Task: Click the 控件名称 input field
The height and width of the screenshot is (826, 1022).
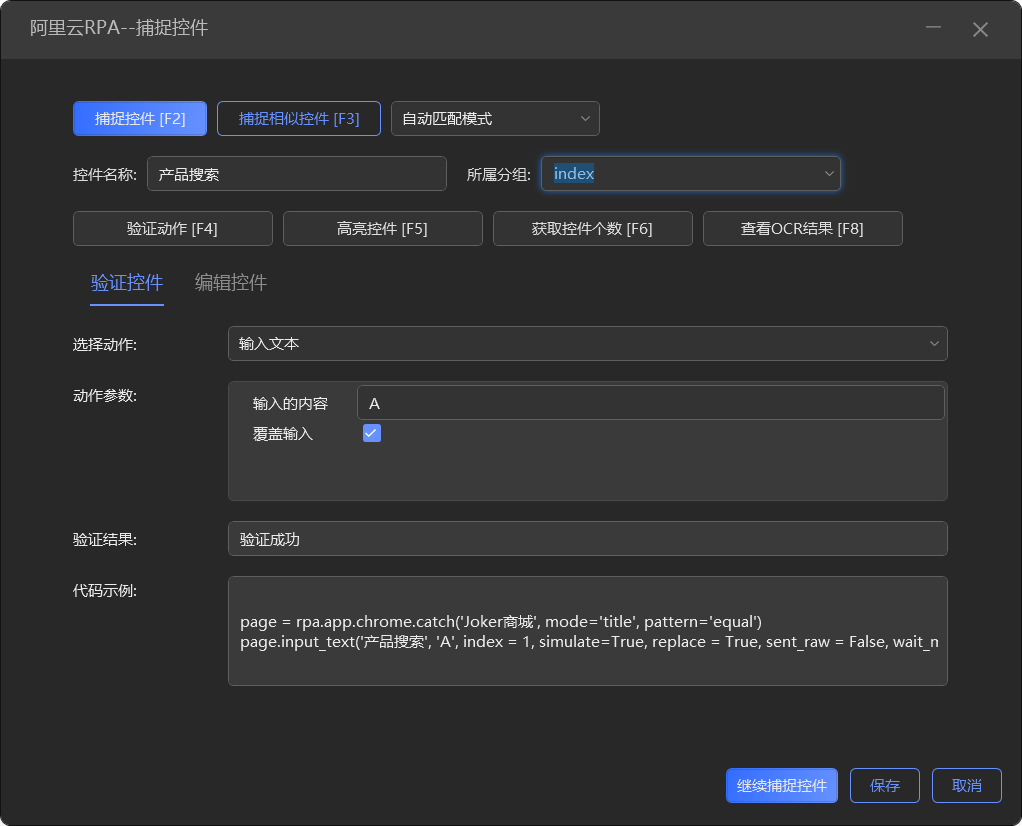Action: [297, 174]
